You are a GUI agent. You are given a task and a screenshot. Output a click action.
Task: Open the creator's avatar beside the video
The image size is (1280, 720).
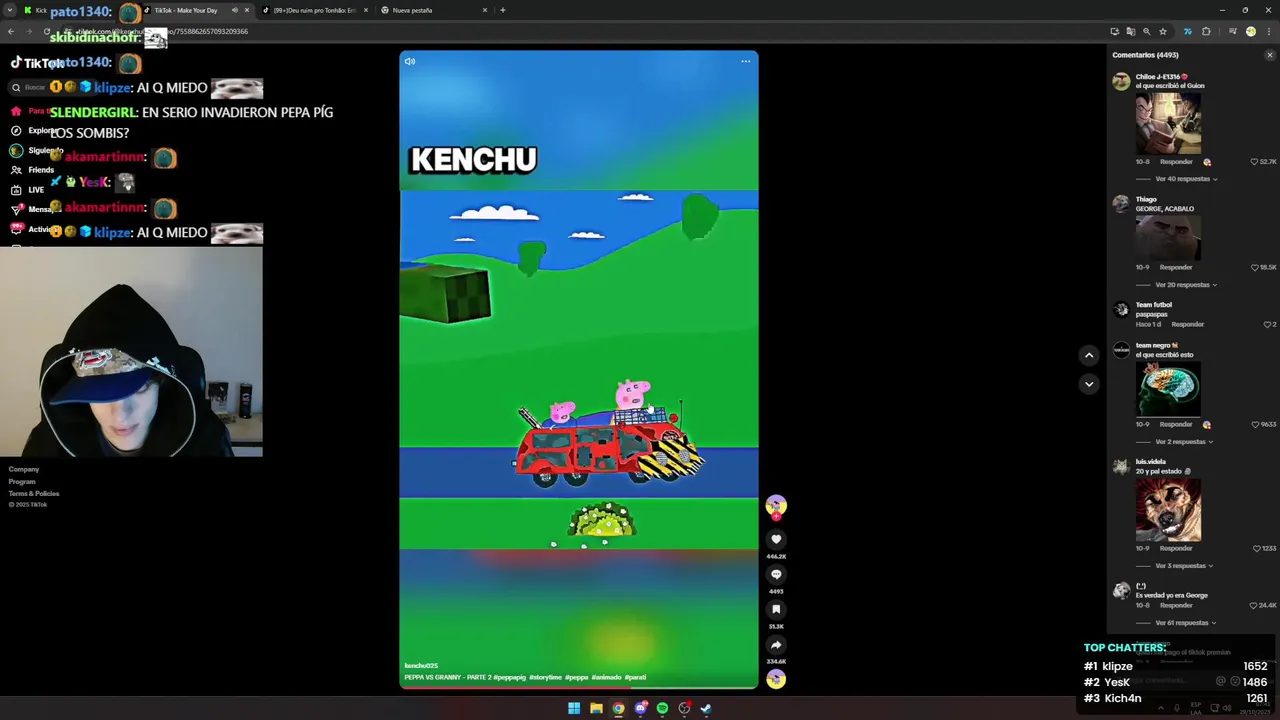[x=776, y=506]
